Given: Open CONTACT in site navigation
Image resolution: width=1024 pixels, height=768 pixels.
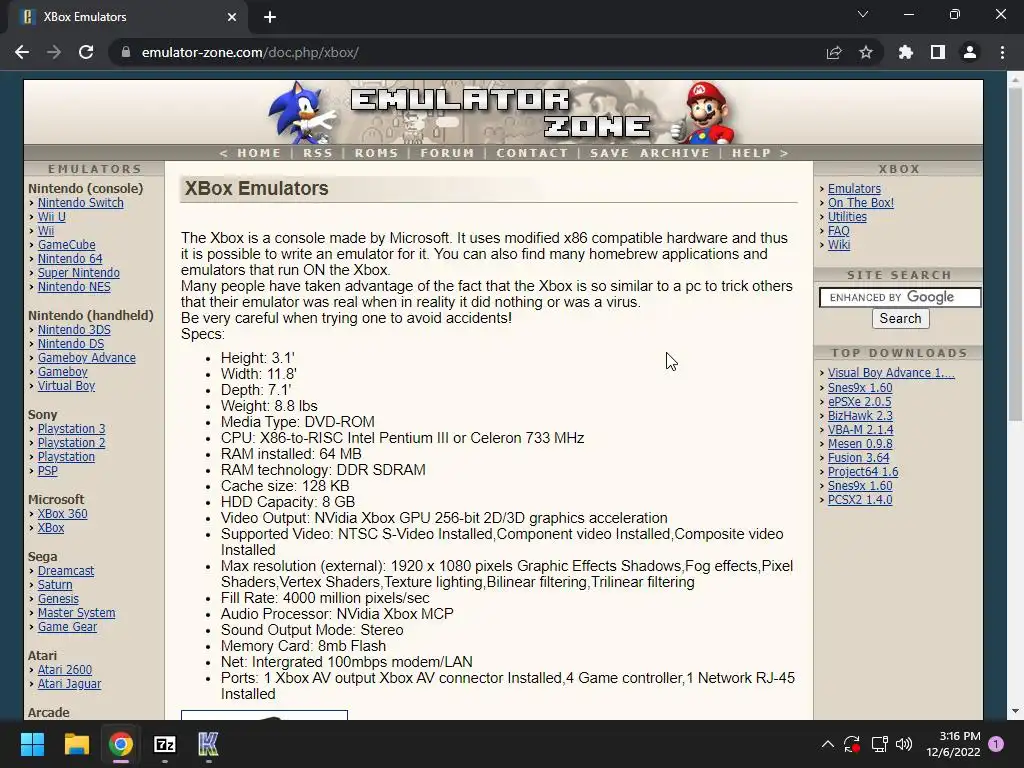Looking at the screenshot, I should pos(532,153).
